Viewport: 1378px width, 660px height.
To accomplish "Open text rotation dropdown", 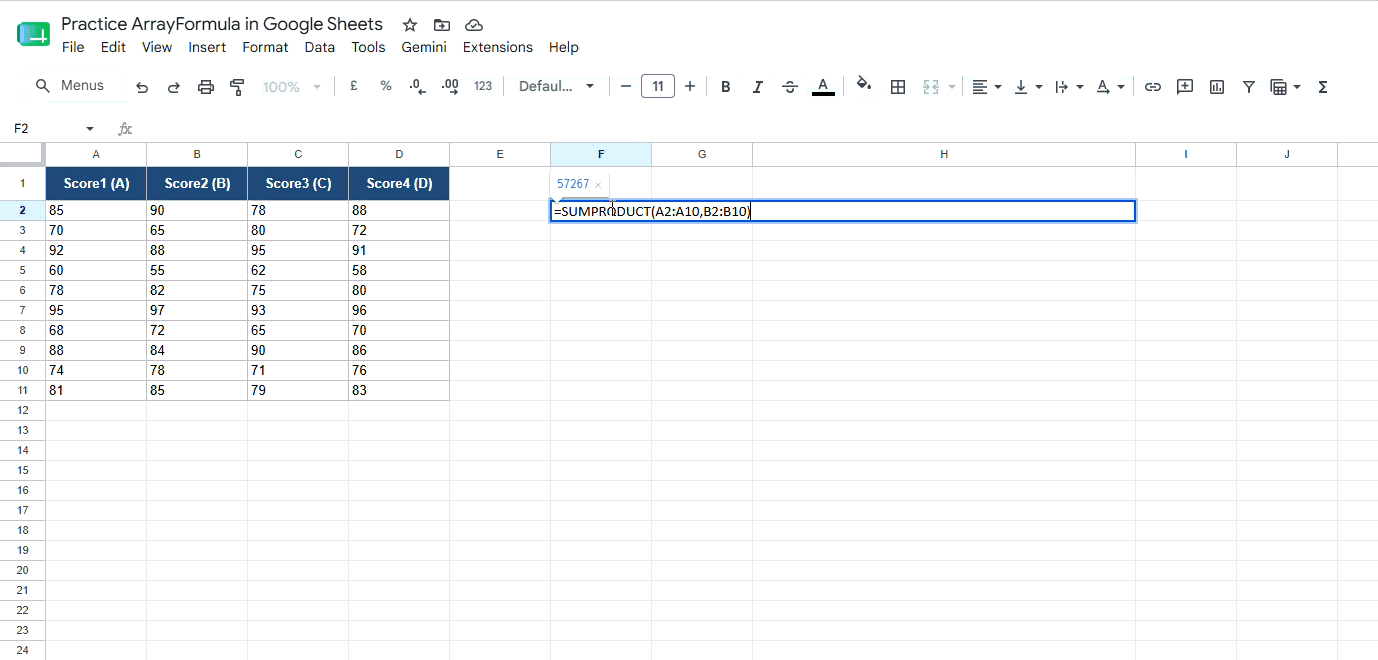I will coord(1110,87).
